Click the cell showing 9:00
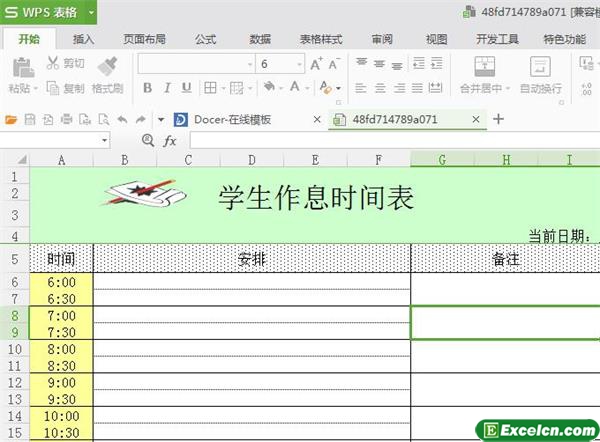 pyautogui.click(x=61, y=382)
